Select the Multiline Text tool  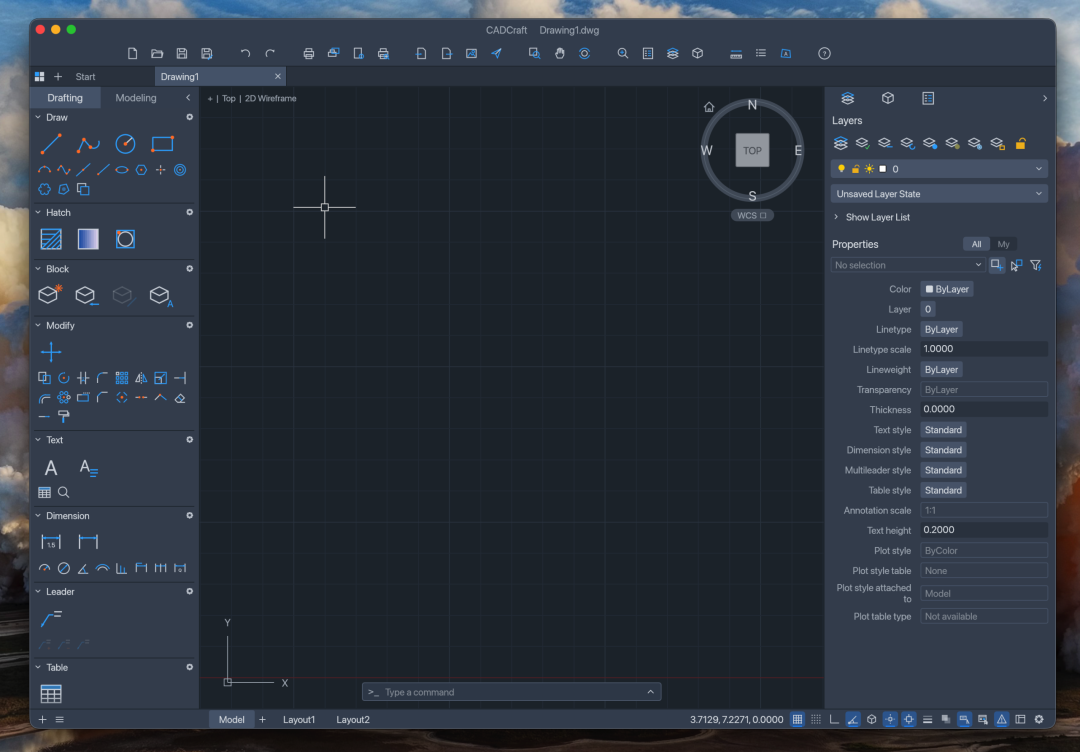pyautogui.click(x=88, y=468)
